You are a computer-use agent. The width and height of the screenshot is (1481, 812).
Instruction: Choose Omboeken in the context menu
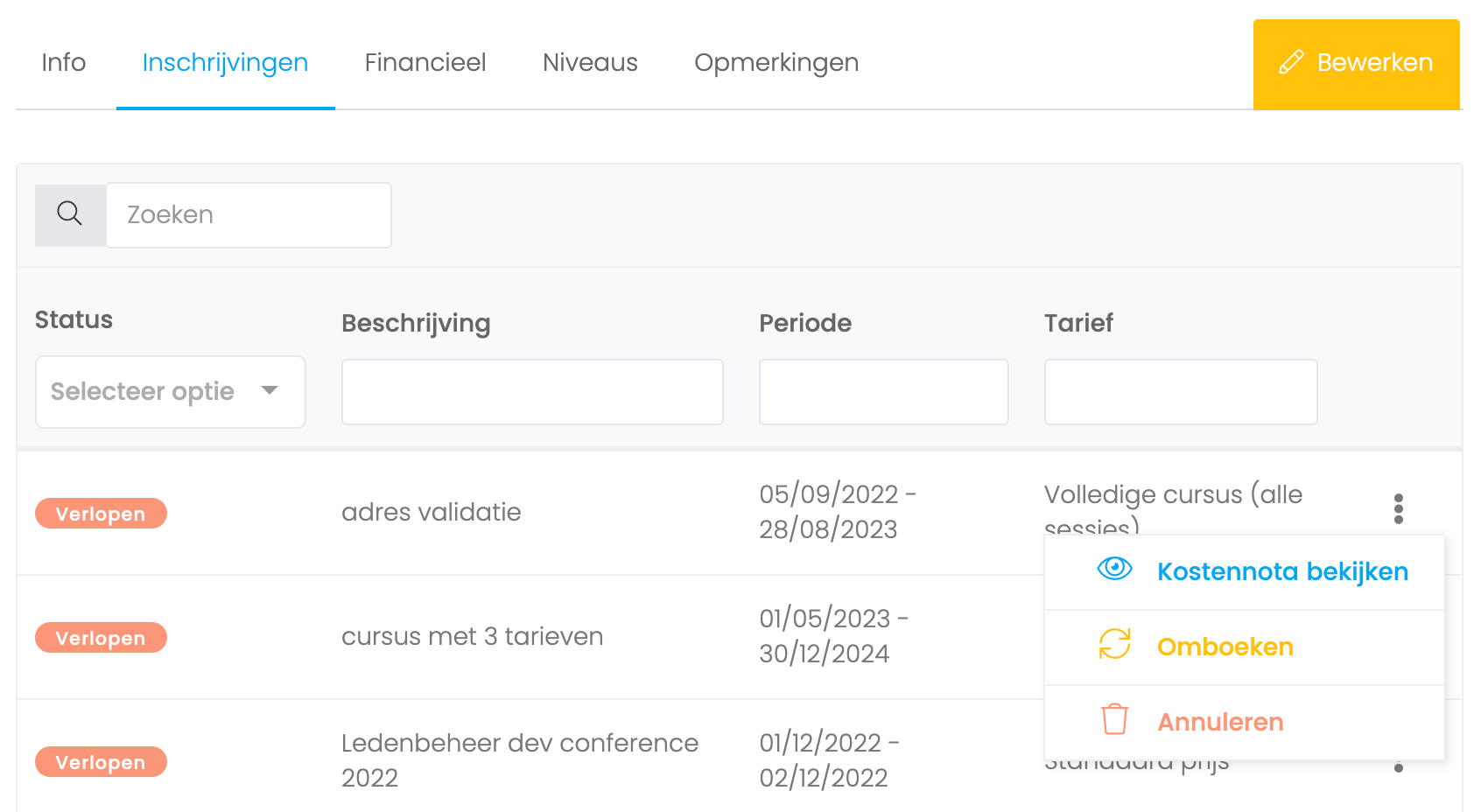point(1244,647)
